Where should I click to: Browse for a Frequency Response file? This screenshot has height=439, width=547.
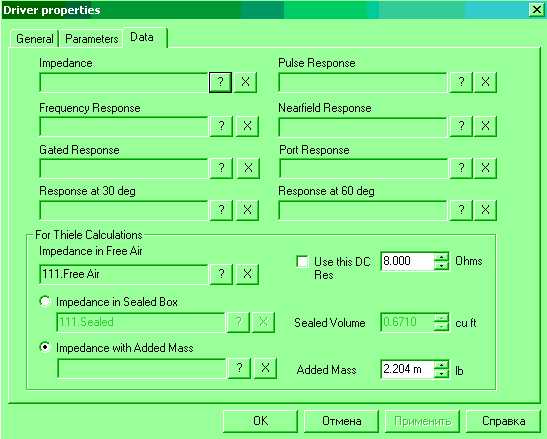click(221, 126)
